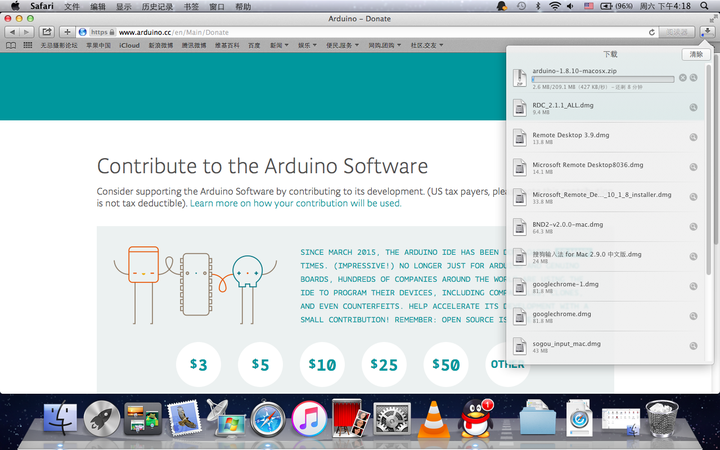Click the 清除 button in downloads panel
Image resolution: width=720 pixels, height=450 pixels.
coord(696,54)
